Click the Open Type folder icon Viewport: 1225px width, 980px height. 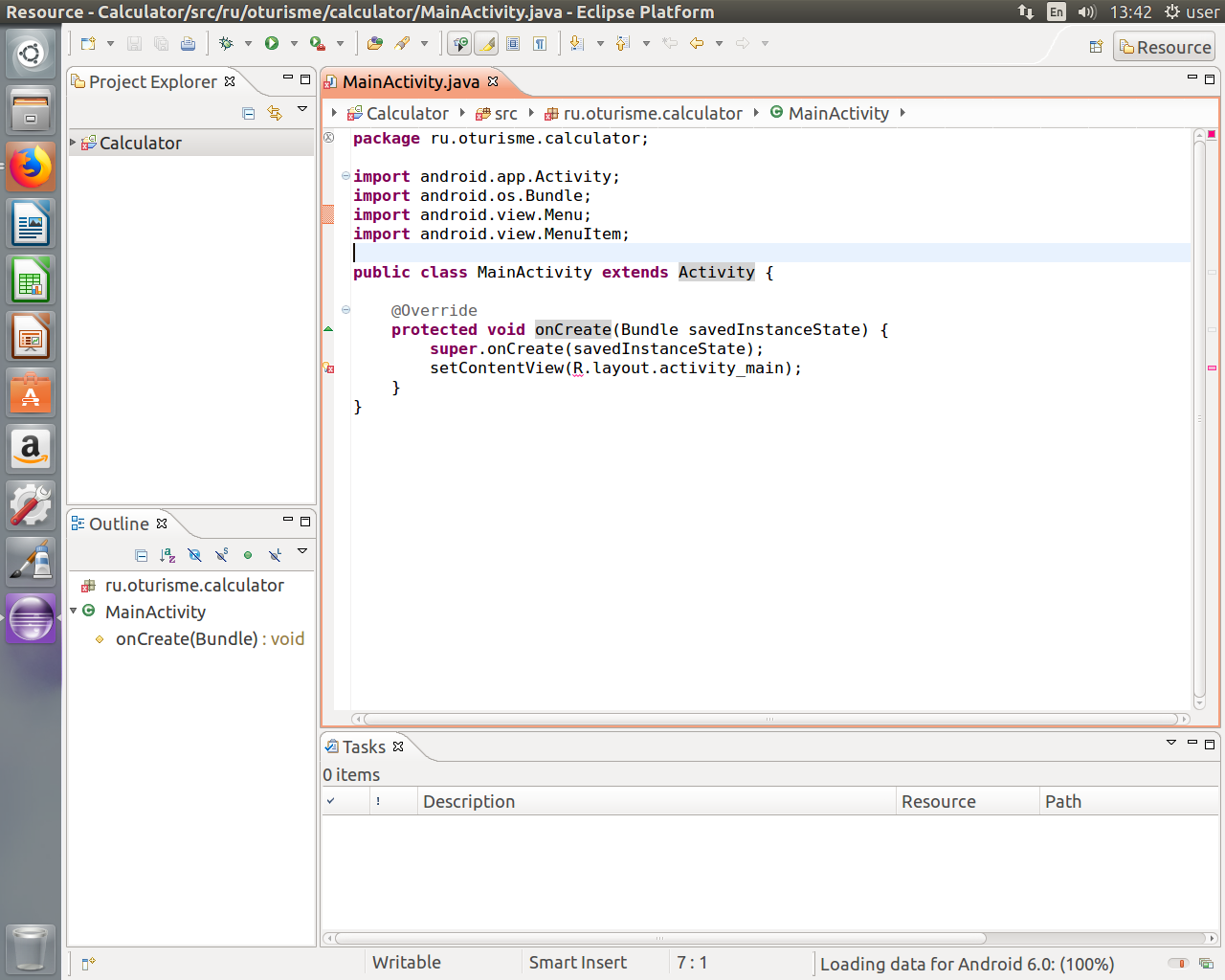(x=374, y=43)
